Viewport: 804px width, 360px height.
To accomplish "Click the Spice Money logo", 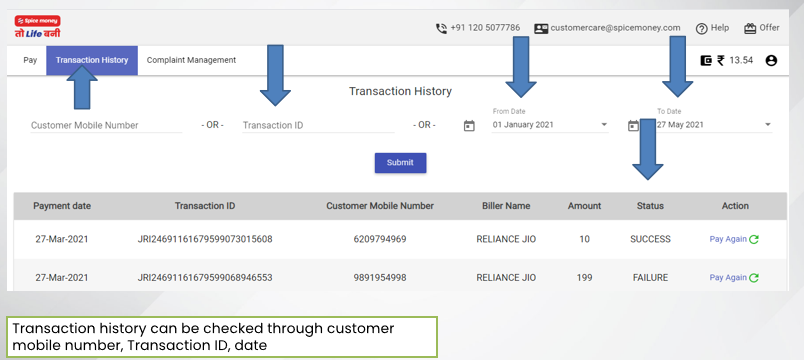I will coord(37,27).
